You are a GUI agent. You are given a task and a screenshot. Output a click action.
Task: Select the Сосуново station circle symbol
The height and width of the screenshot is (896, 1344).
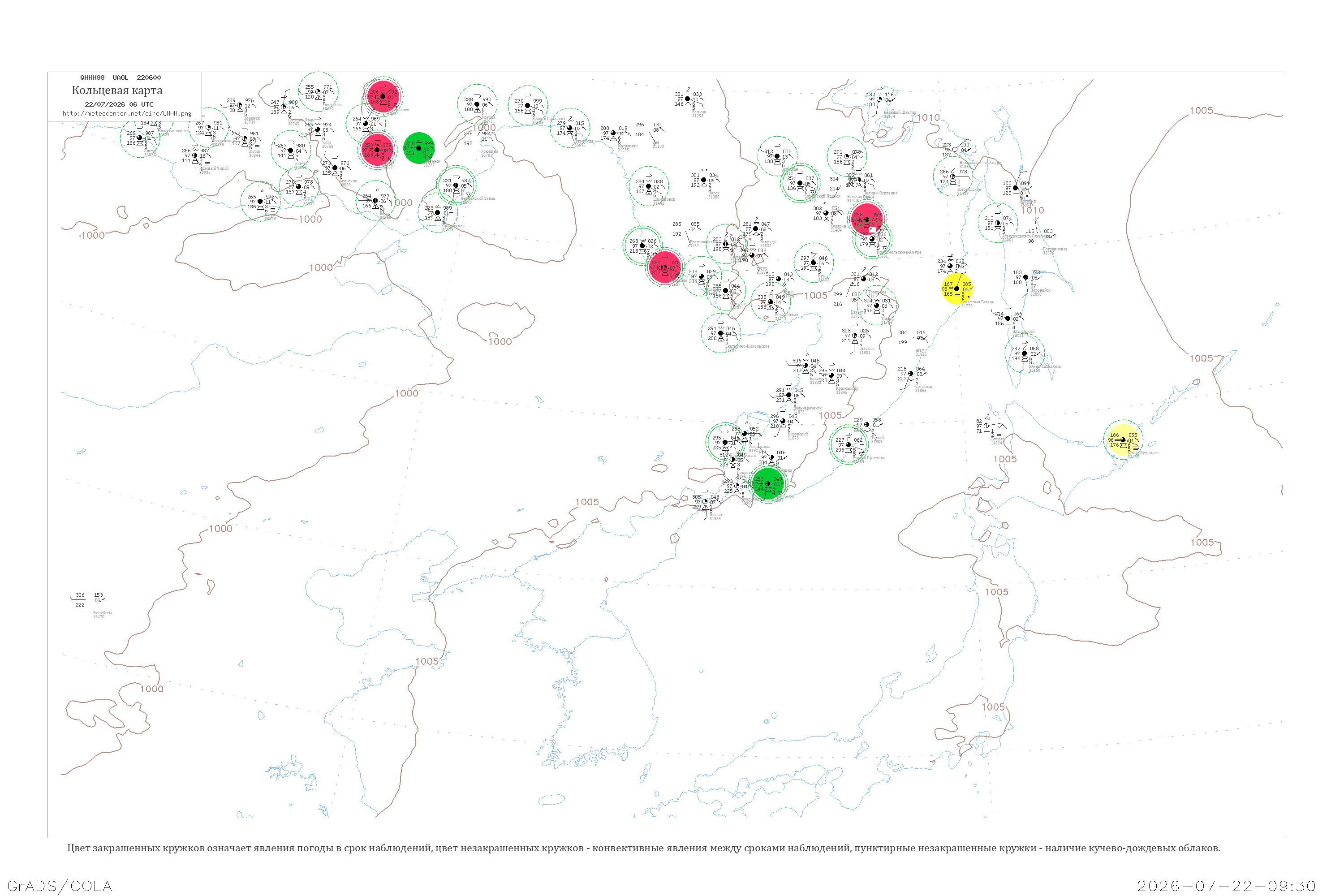point(911,374)
